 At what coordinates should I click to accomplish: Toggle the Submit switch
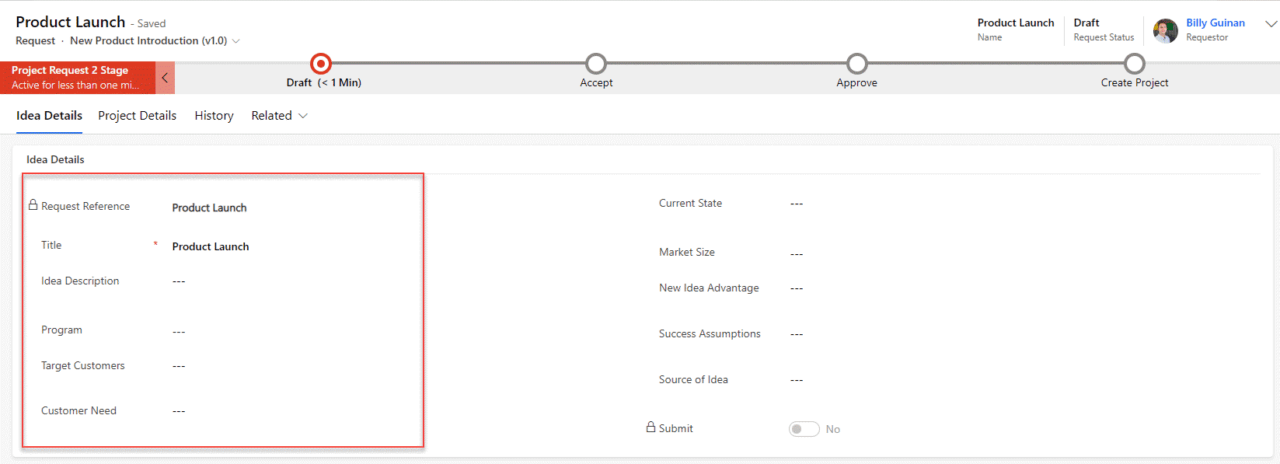803,429
